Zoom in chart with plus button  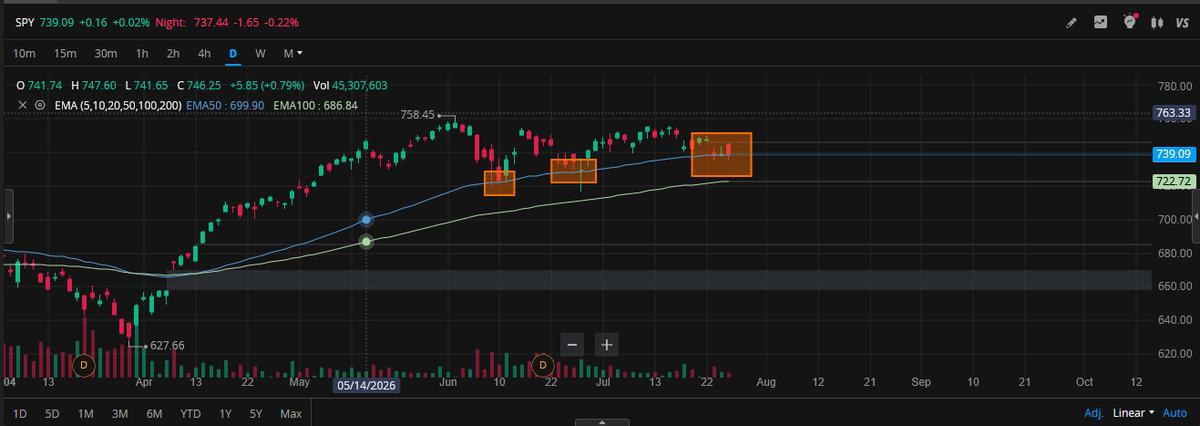tap(606, 344)
